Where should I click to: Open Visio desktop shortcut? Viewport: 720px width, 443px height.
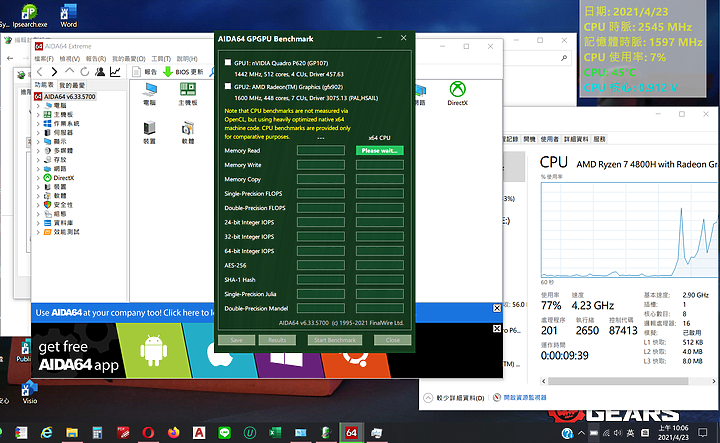(29, 392)
